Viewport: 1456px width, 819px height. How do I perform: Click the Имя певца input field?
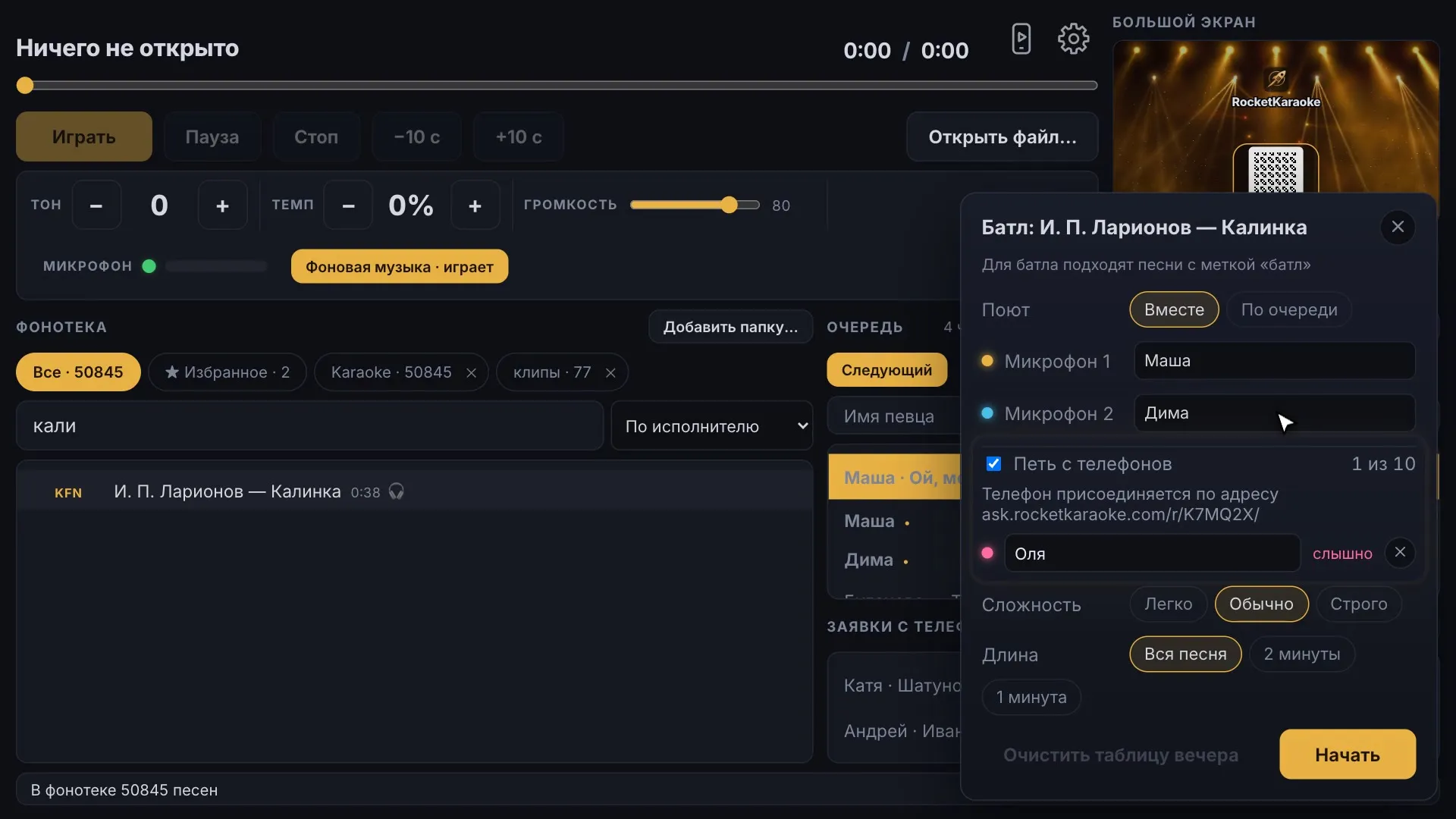pos(895,416)
